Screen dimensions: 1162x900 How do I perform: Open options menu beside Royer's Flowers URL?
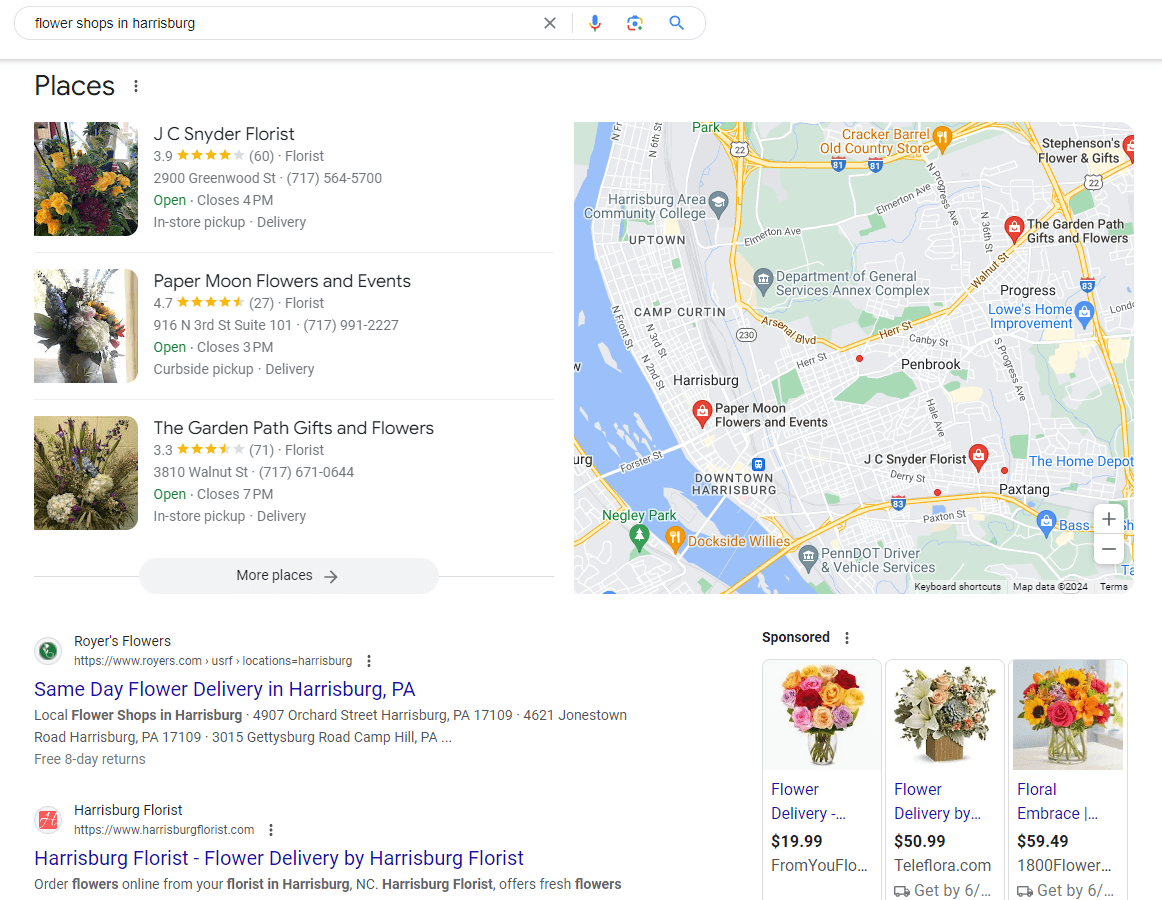(x=369, y=661)
